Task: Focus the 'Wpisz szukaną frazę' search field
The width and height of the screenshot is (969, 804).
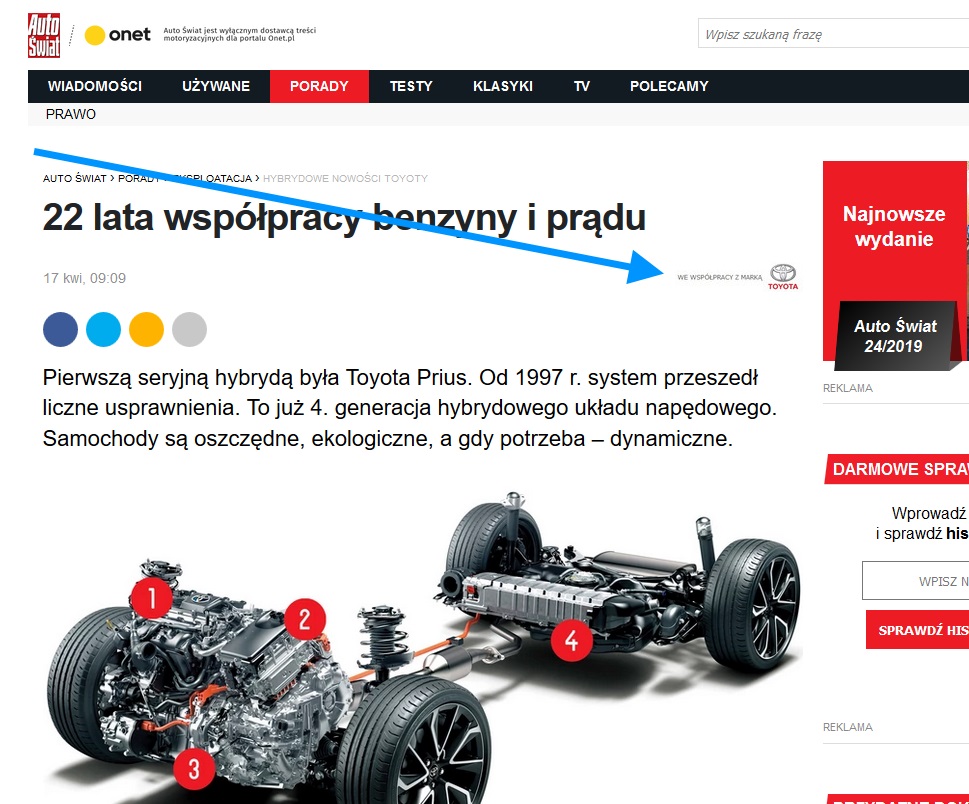Action: tap(833, 34)
